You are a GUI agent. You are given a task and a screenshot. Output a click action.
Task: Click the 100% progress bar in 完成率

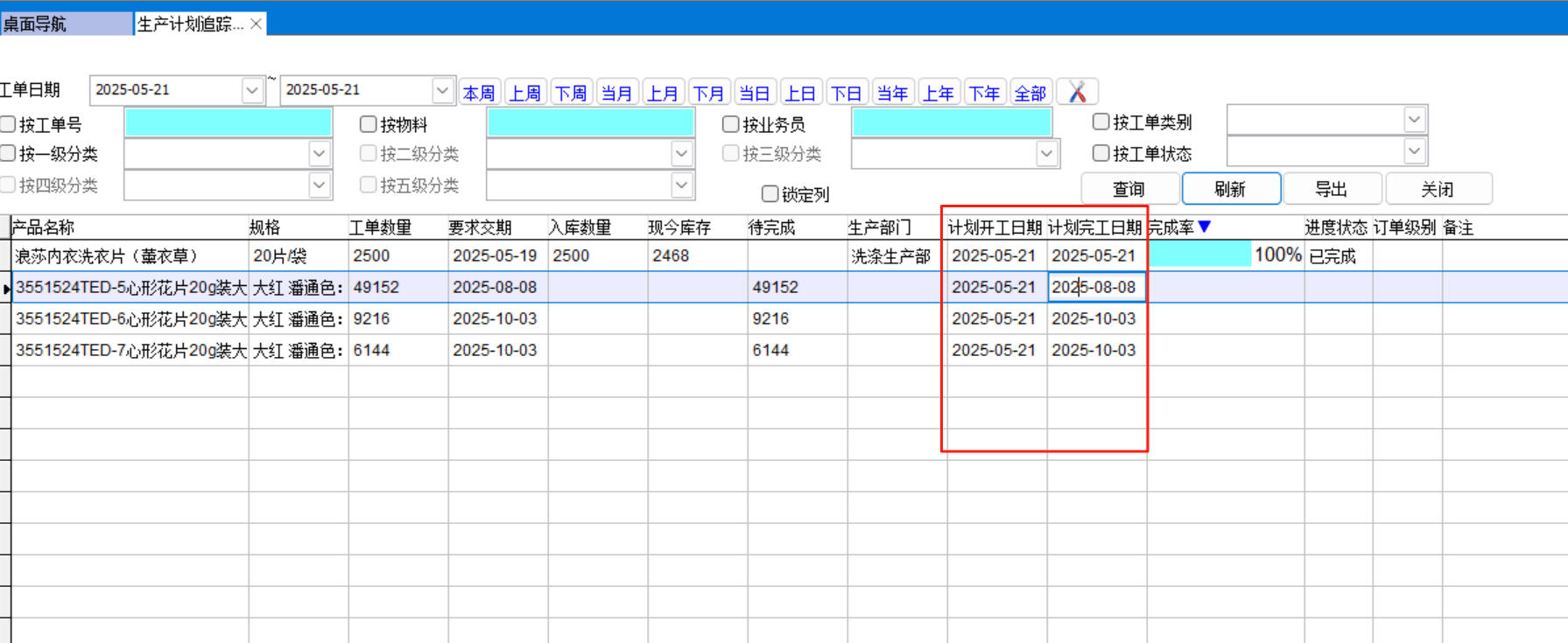point(1199,255)
